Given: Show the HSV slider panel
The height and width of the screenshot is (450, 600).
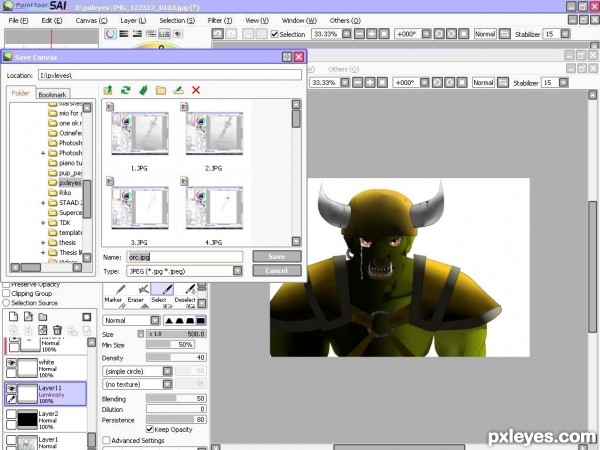Looking at the screenshot, I should (x=137, y=34).
